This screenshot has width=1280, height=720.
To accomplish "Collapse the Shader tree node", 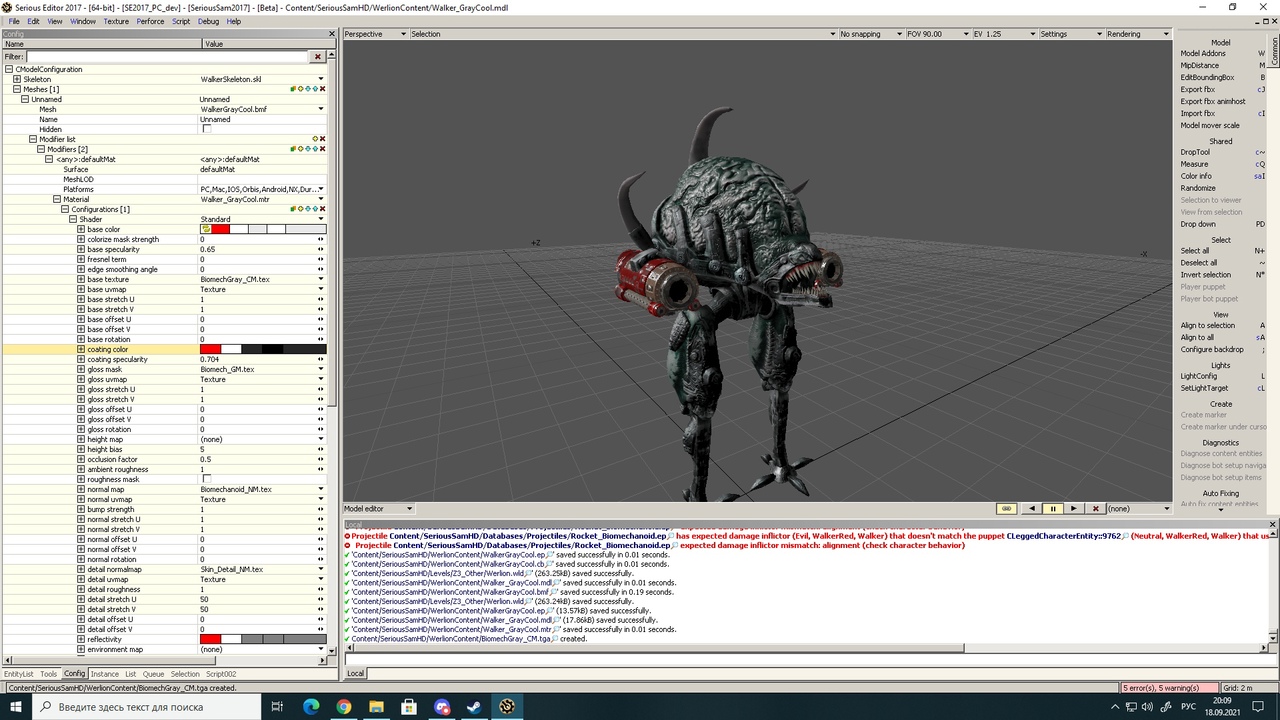I will coord(73,219).
